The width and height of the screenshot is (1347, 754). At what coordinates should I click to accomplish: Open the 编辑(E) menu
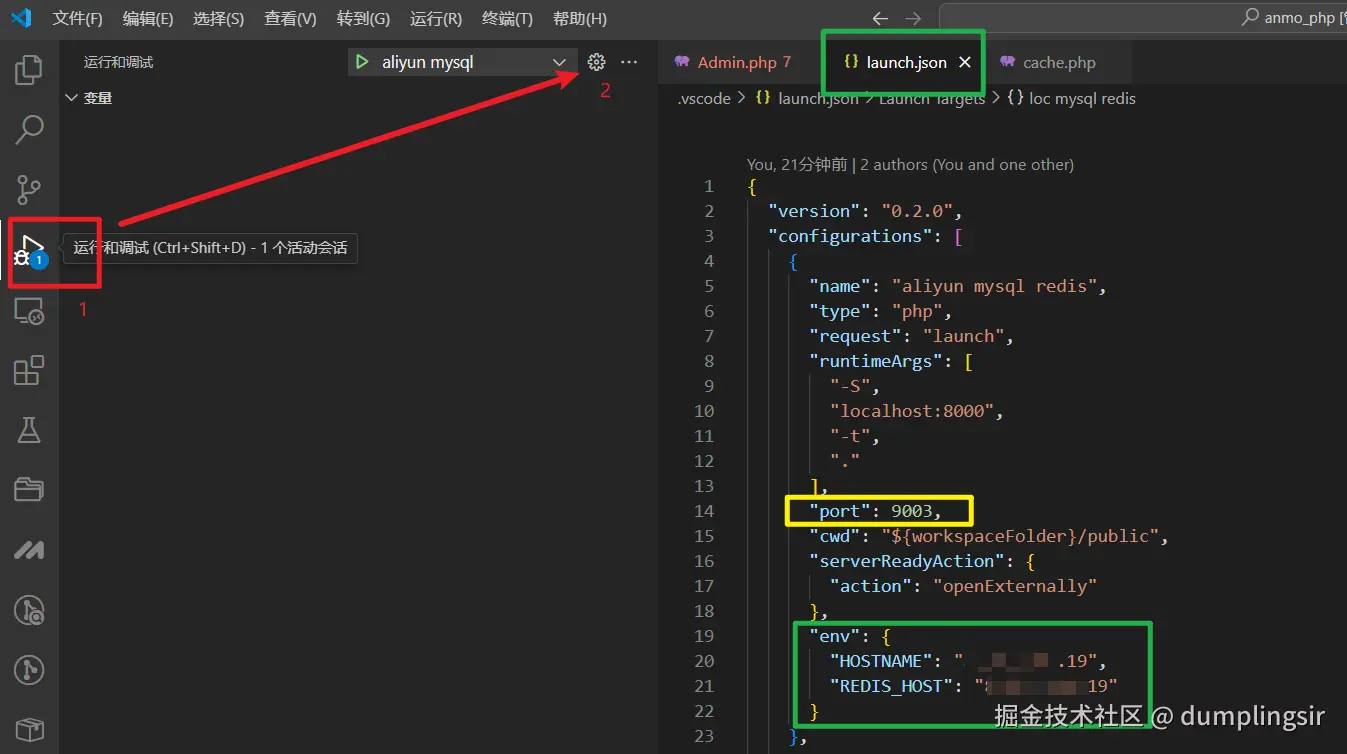coord(148,19)
